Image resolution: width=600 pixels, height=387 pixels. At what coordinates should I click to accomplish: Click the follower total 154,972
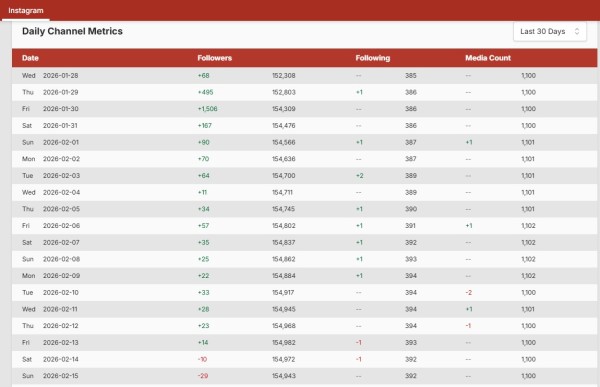click(x=284, y=359)
